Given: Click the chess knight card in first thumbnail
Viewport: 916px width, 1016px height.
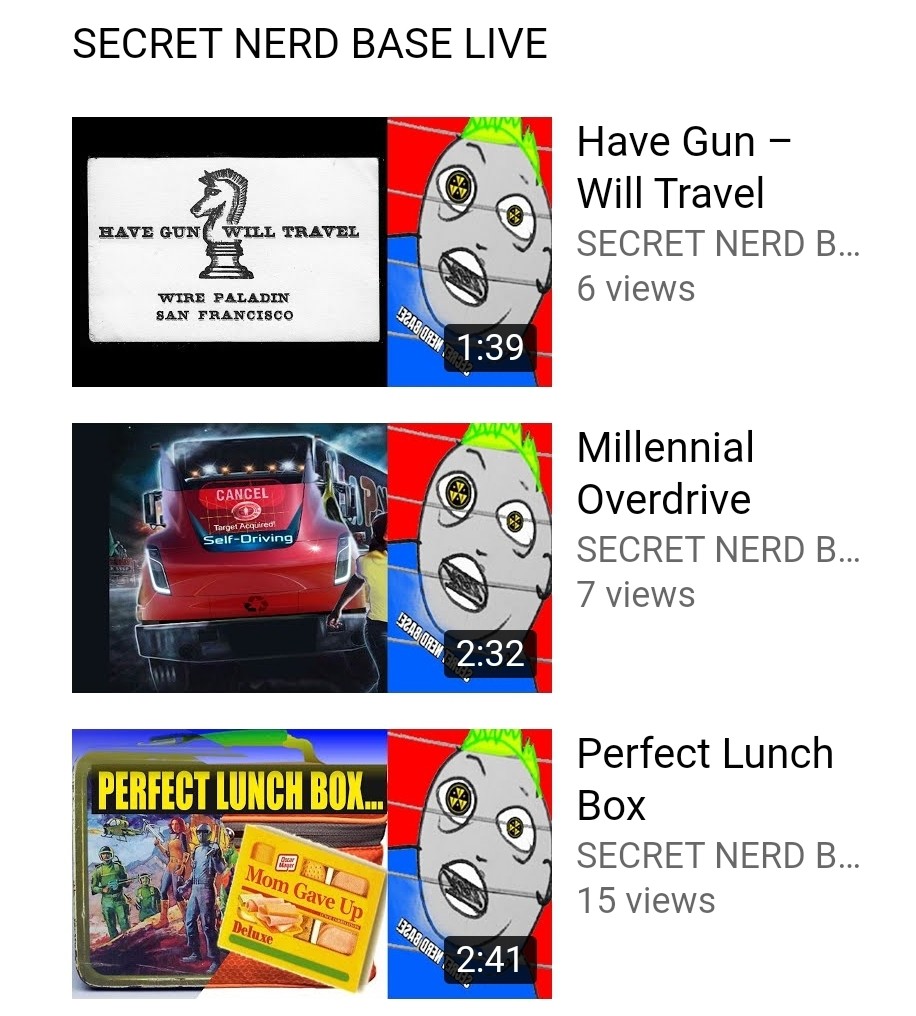Looking at the screenshot, I should pos(233,249).
